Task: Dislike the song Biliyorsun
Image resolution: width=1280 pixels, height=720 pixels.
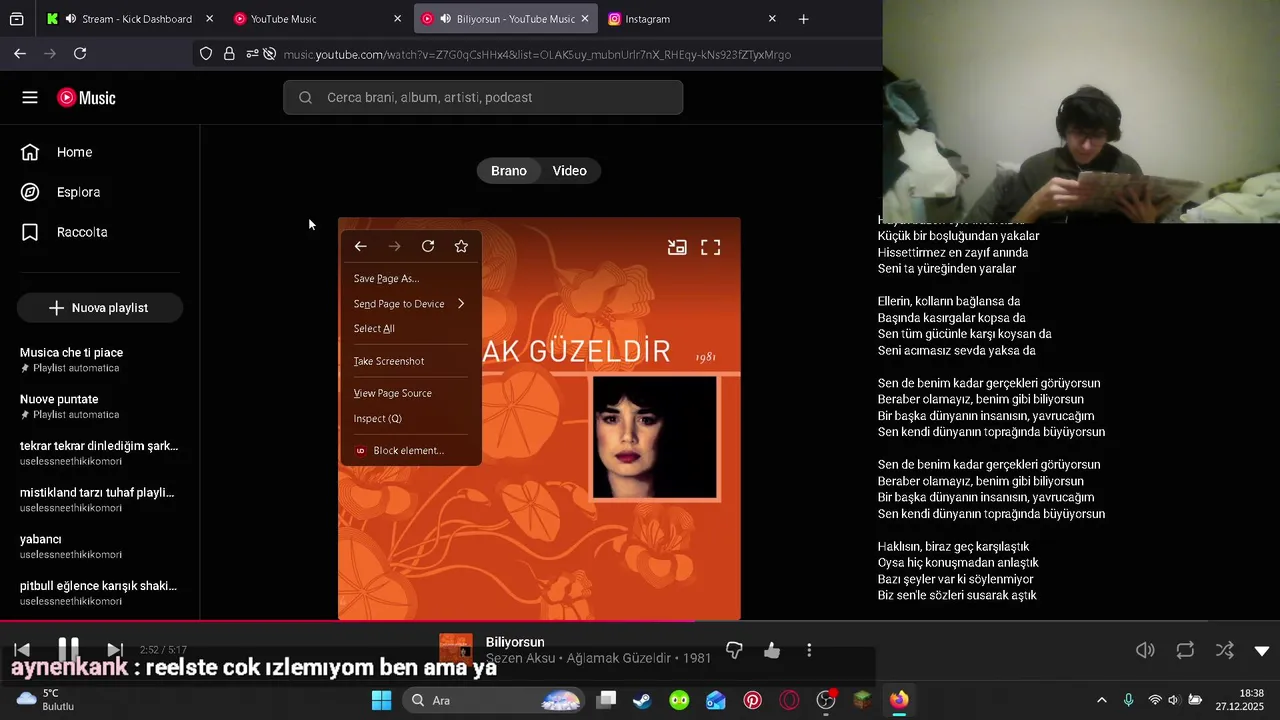Action: tap(734, 650)
